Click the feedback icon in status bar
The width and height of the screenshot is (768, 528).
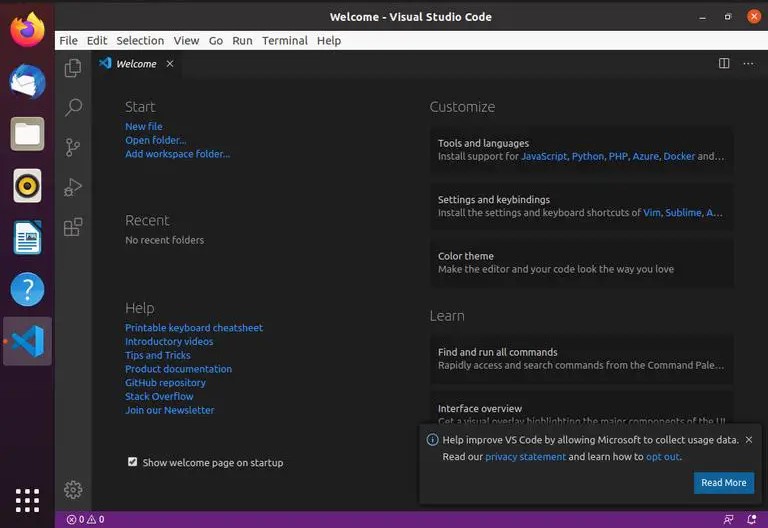tap(728, 519)
